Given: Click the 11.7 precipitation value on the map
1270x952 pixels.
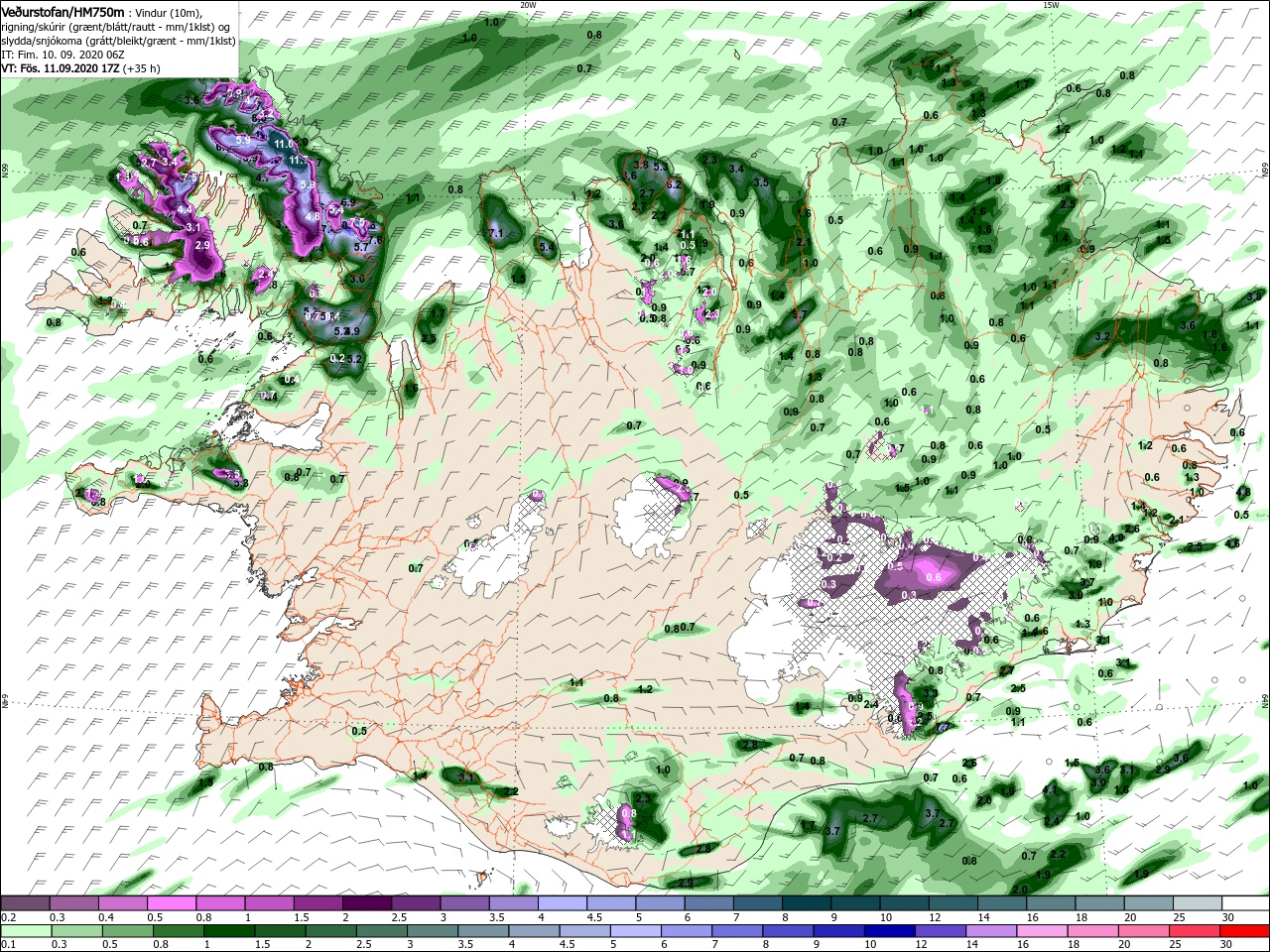Looking at the screenshot, I should click(x=297, y=160).
